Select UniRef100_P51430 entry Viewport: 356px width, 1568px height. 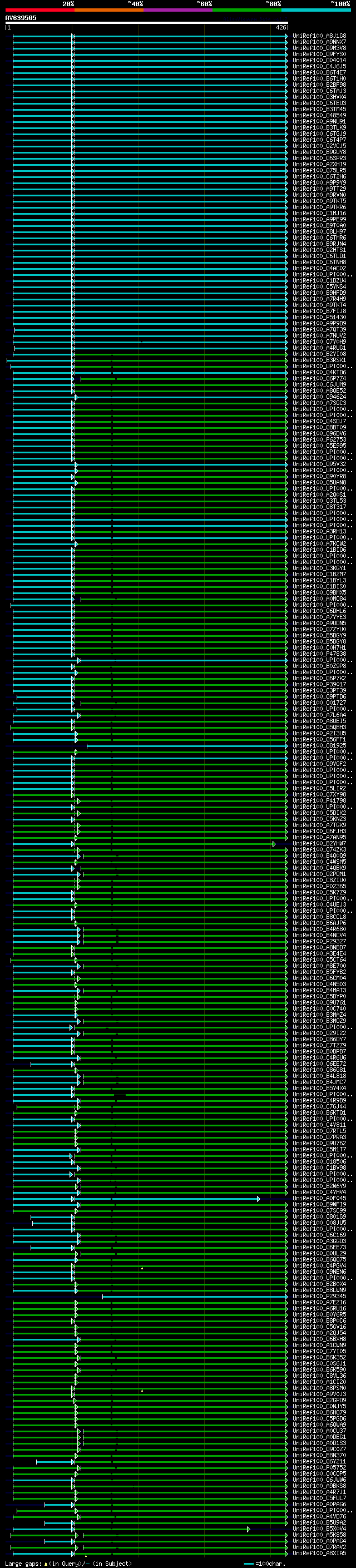click(x=319, y=317)
